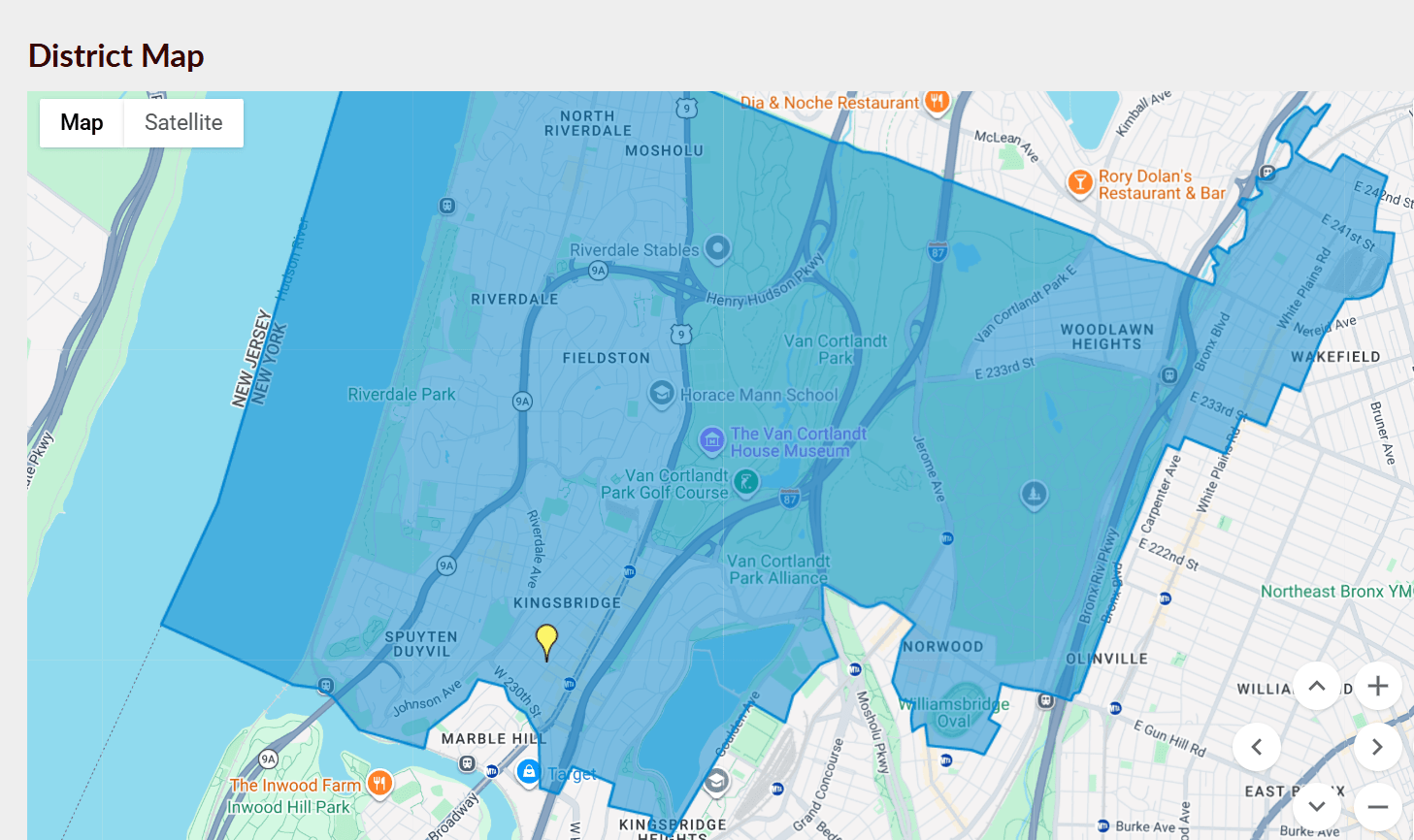1414x840 pixels.
Task: Pan the map left with arrow
Action: pyautogui.click(x=1257, y=747)
